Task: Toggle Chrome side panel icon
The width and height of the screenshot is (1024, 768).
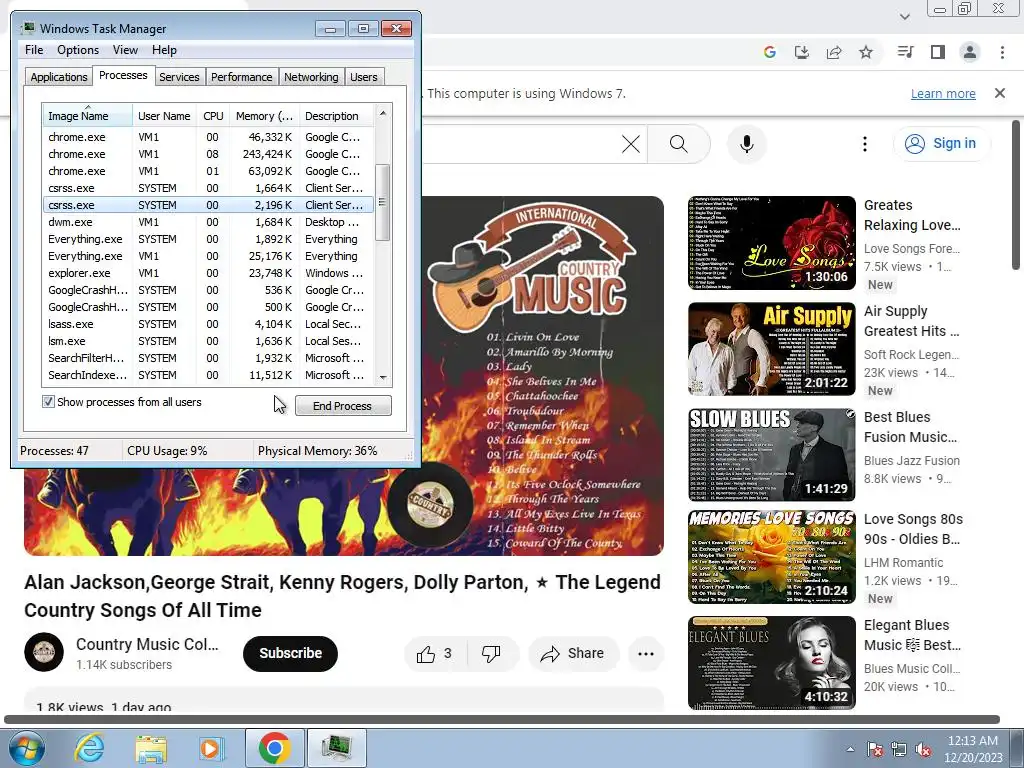Action: [938, 52]
